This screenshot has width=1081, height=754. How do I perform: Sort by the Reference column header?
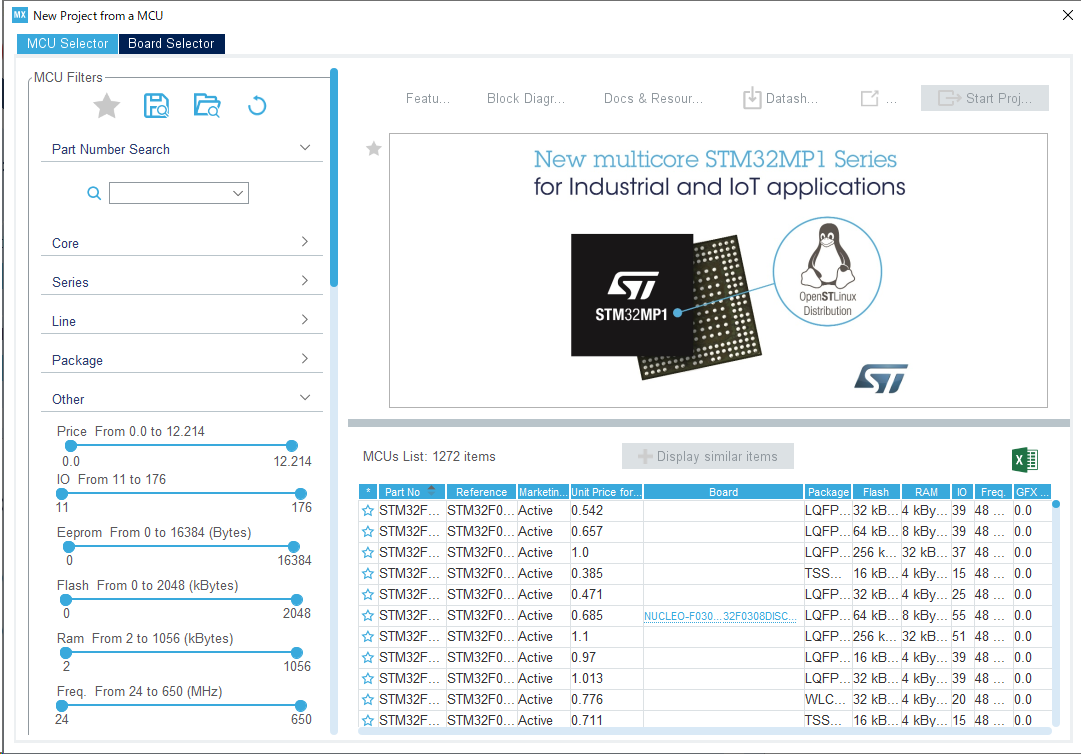481,491
